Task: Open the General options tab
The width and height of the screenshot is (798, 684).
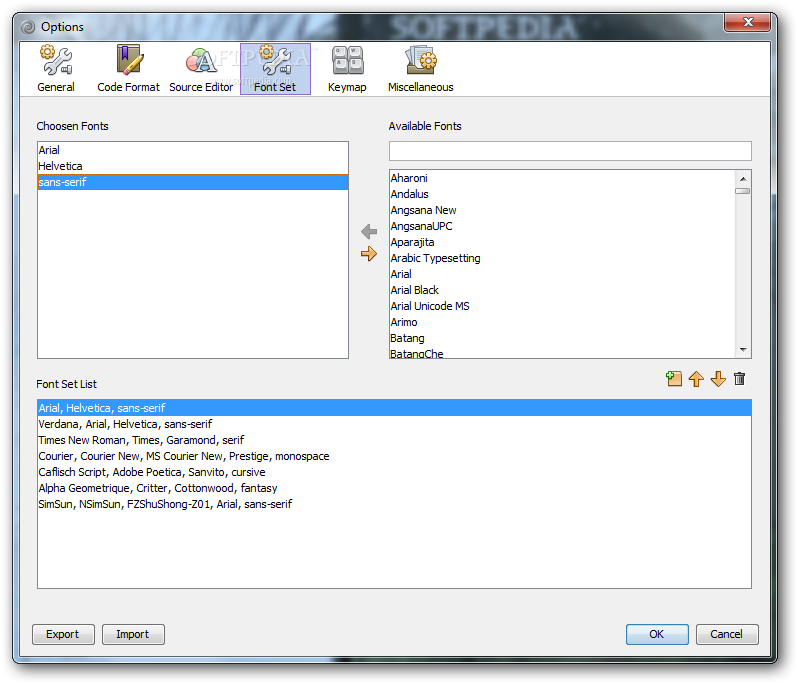Action: (56, 69)
